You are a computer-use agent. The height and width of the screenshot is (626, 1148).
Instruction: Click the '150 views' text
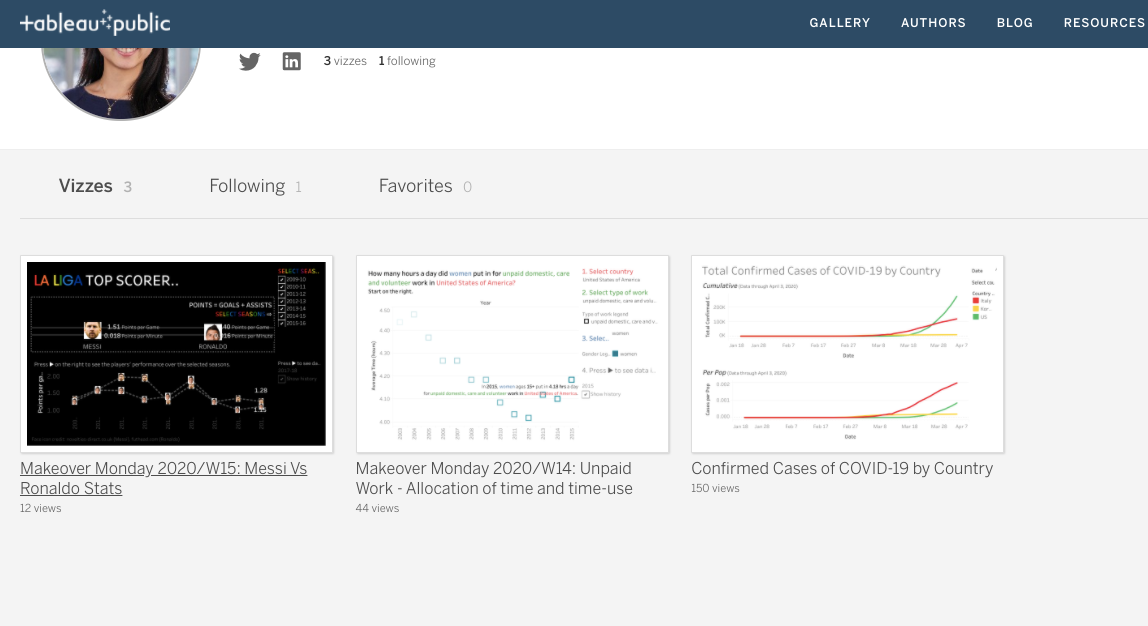(x=715, y=488)
